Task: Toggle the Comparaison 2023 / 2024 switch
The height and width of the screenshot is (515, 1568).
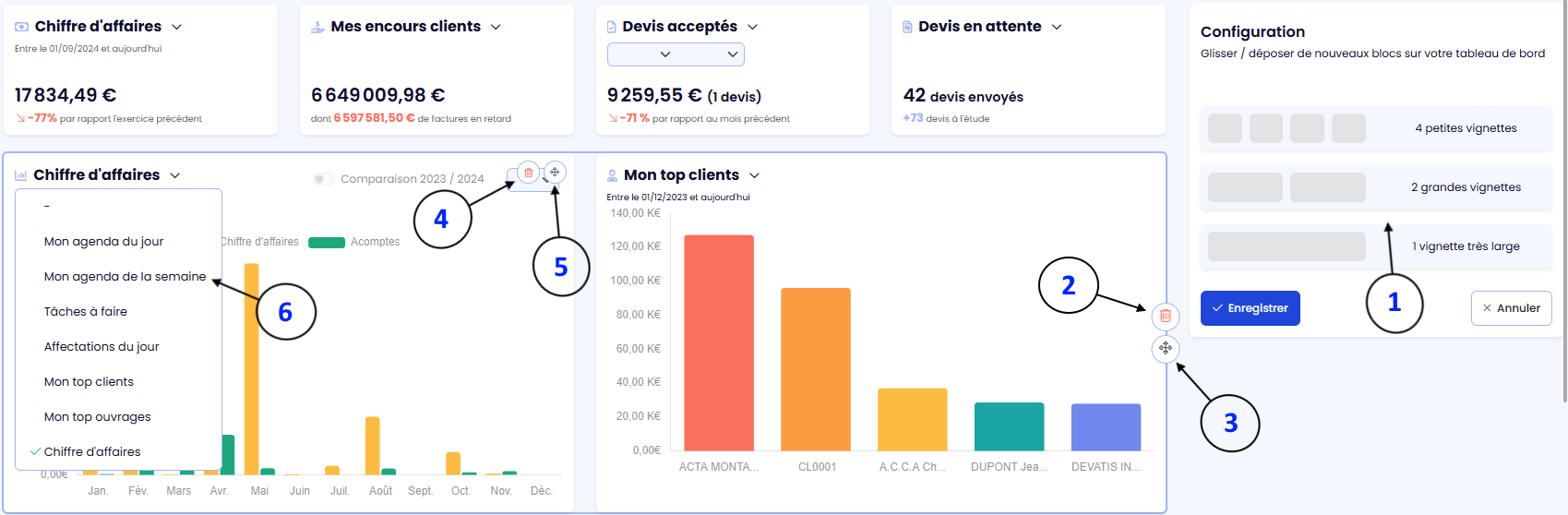Action: [x=323, y=179]
